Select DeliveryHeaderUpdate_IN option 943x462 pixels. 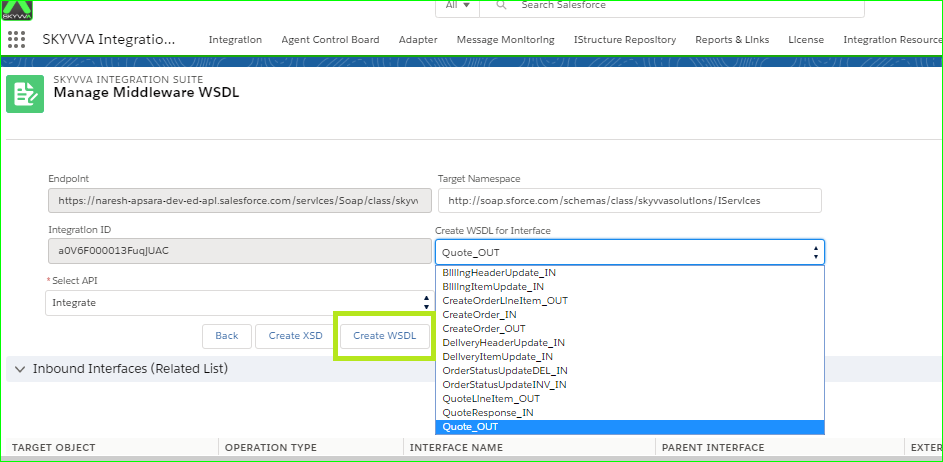pos(630,342)
